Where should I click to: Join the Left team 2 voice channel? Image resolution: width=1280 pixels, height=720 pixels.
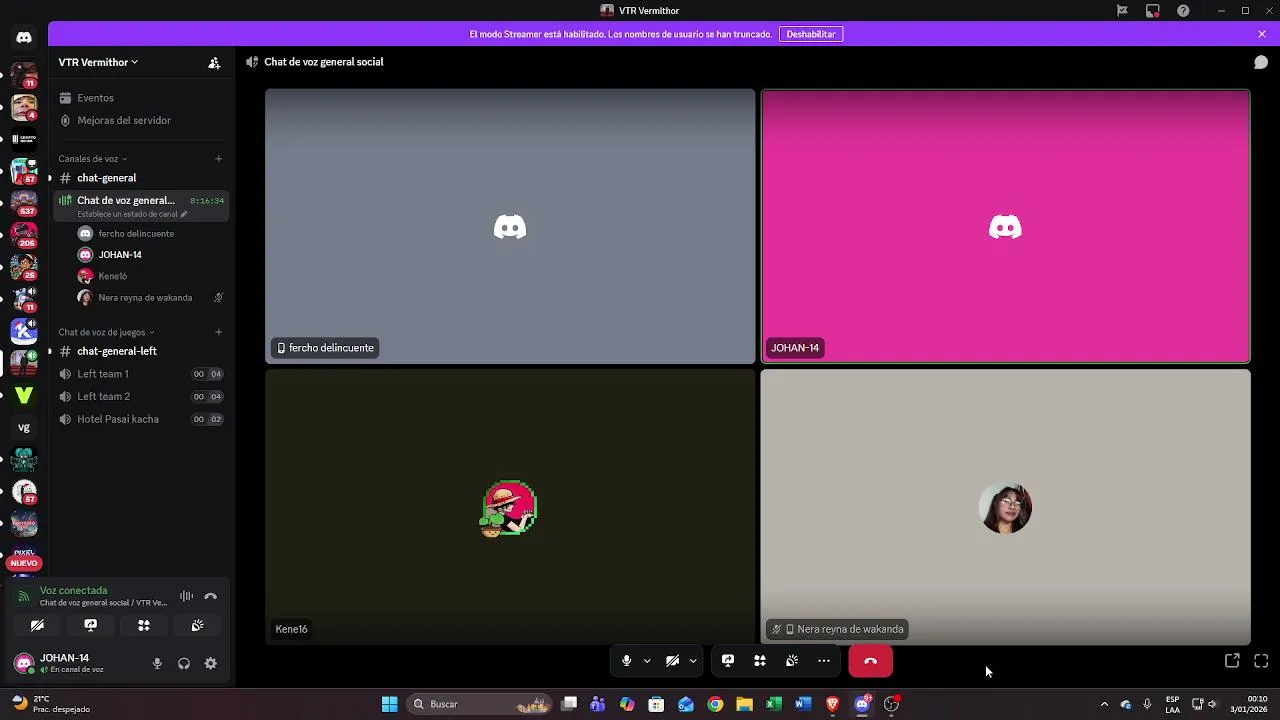click(140, 396)
